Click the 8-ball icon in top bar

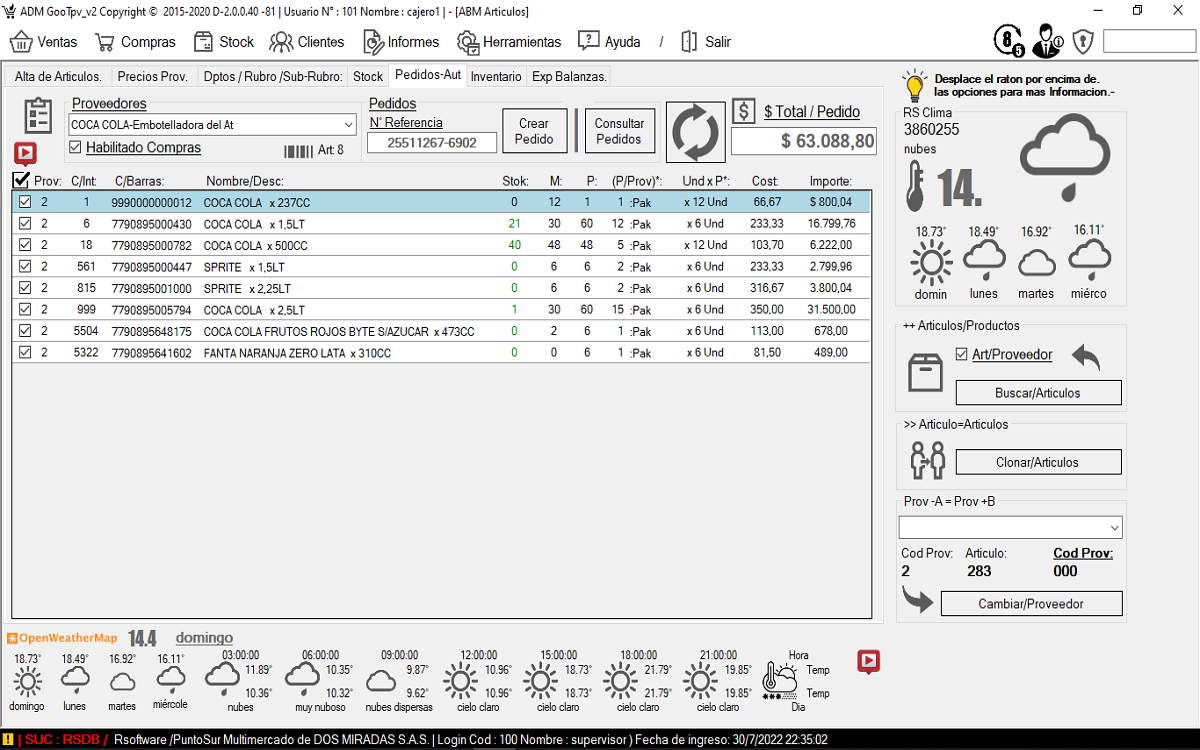[x=1008, y=40]
